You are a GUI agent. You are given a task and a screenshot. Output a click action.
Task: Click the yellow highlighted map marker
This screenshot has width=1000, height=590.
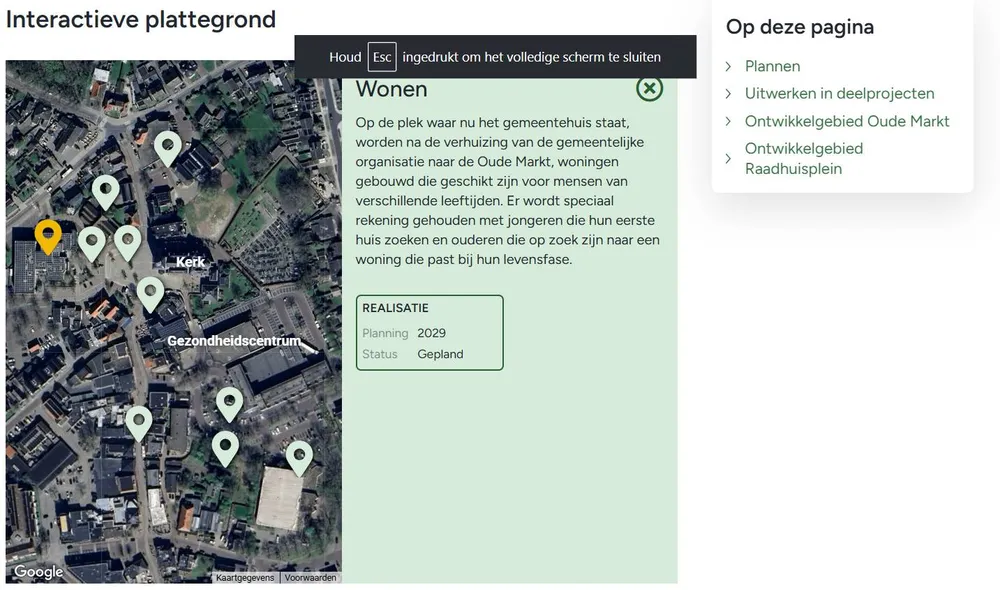click(48, 236)
